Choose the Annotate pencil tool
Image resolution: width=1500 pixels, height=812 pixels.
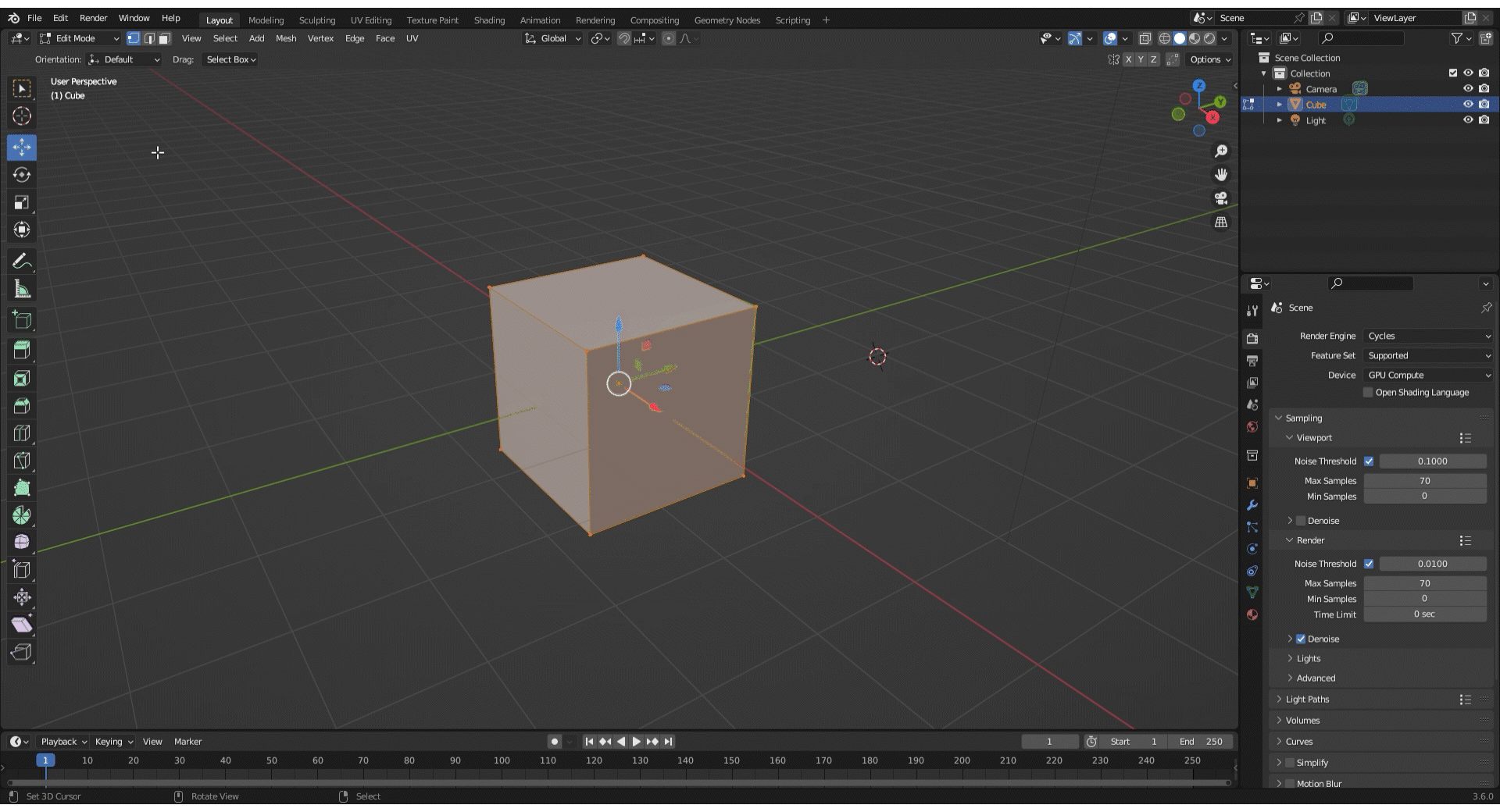22,262
